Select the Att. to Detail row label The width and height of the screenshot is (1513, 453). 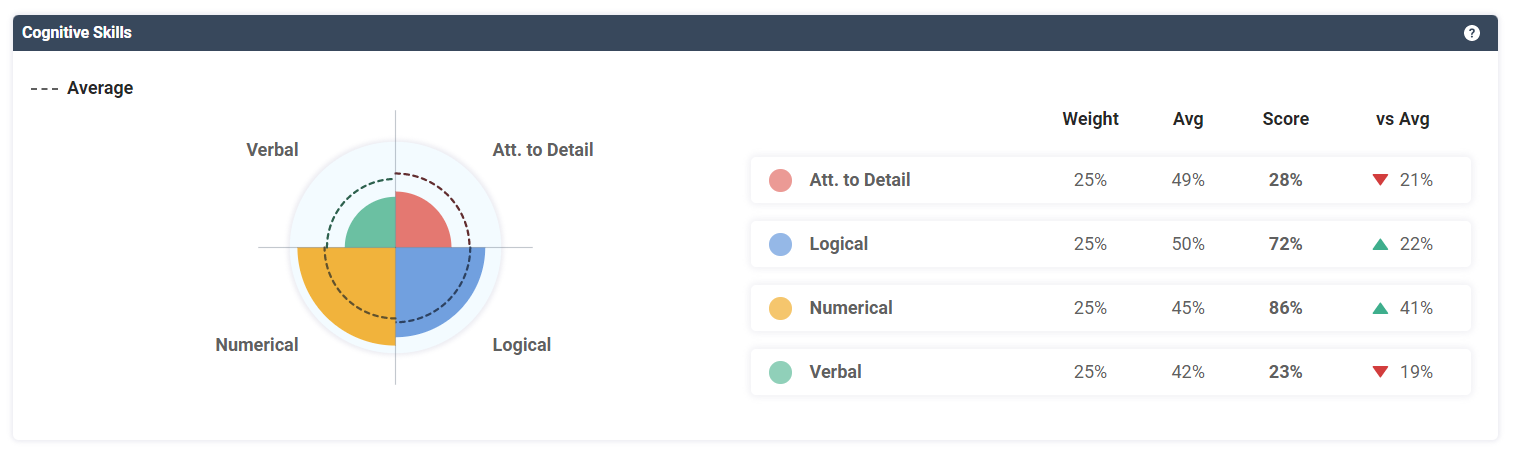click(x=859, y=180)
